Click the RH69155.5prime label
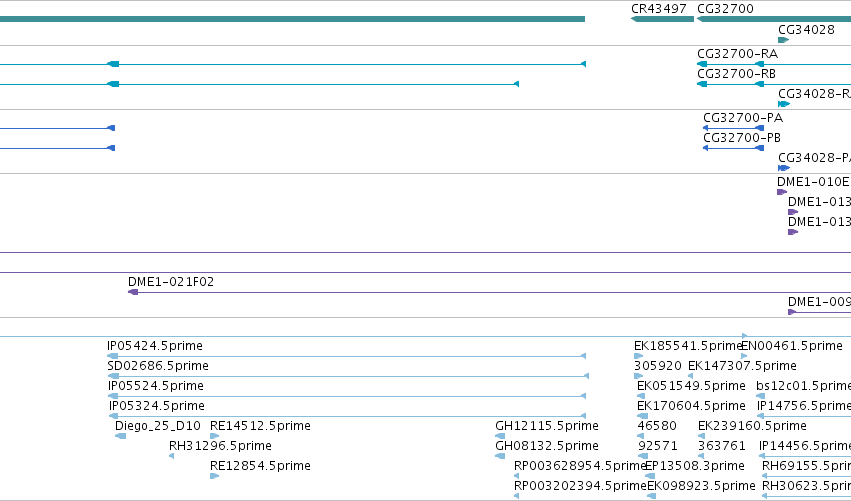 click(x=806, y=466)
